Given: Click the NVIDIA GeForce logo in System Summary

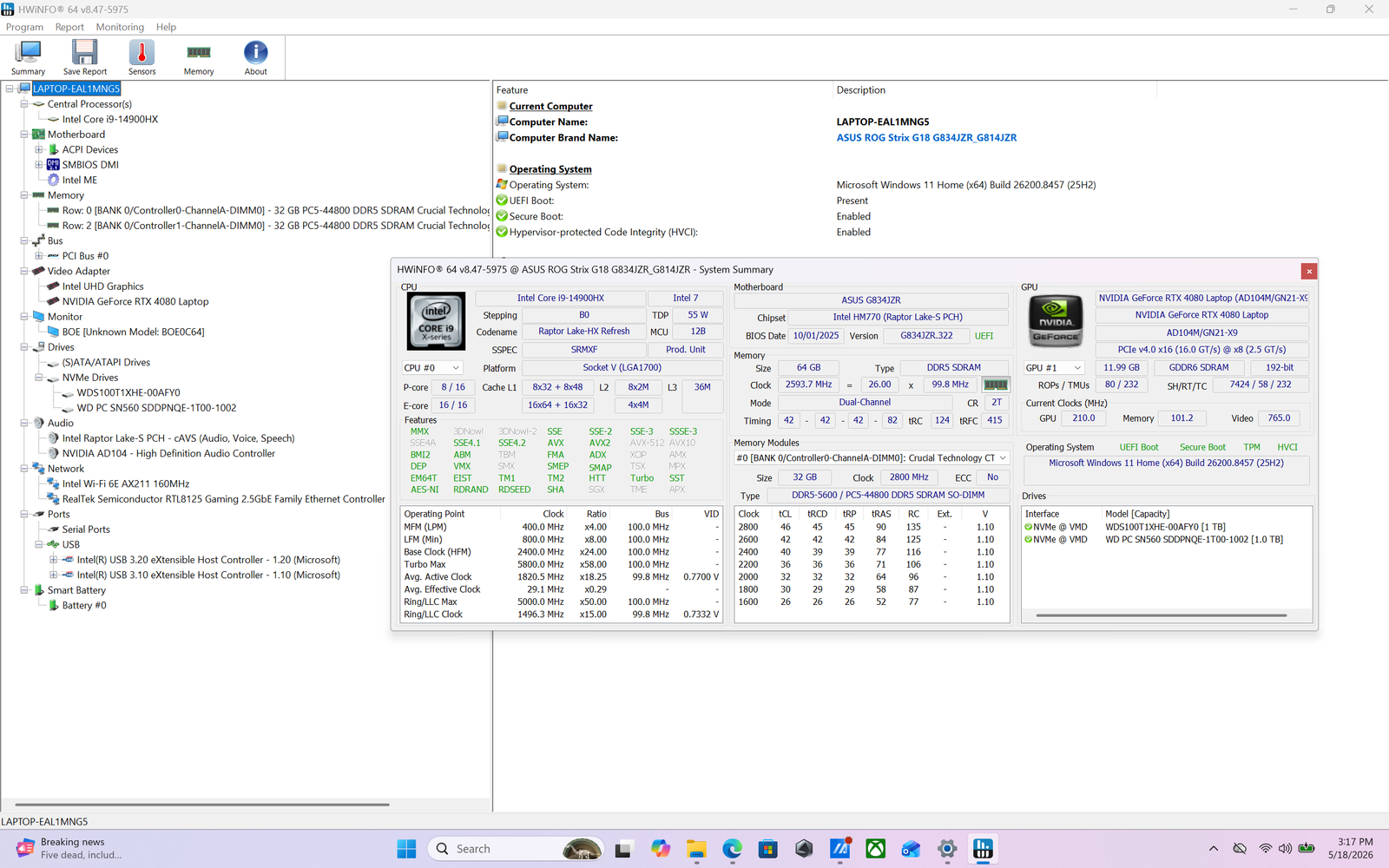Looking at the screenshot, I should click(1056, 320).
